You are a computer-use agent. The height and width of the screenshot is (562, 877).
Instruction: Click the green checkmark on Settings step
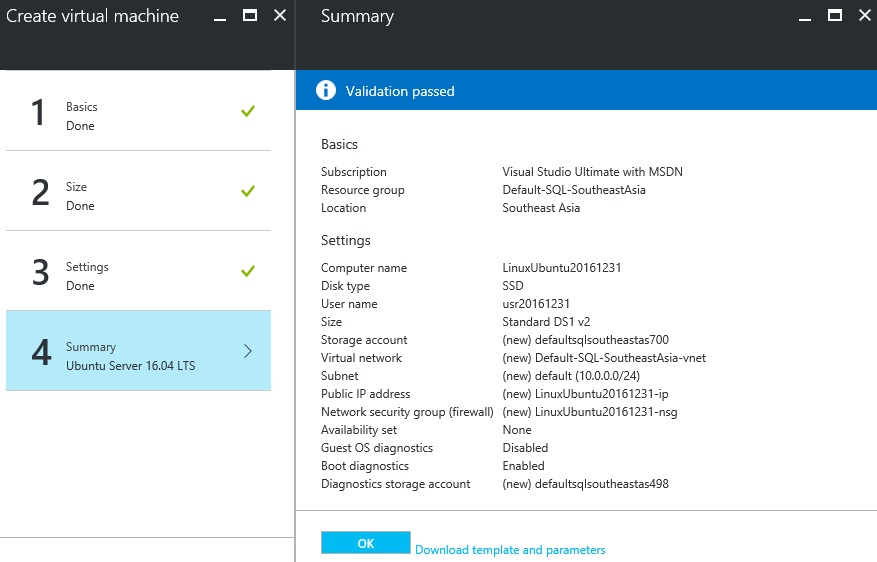[248, 271]
